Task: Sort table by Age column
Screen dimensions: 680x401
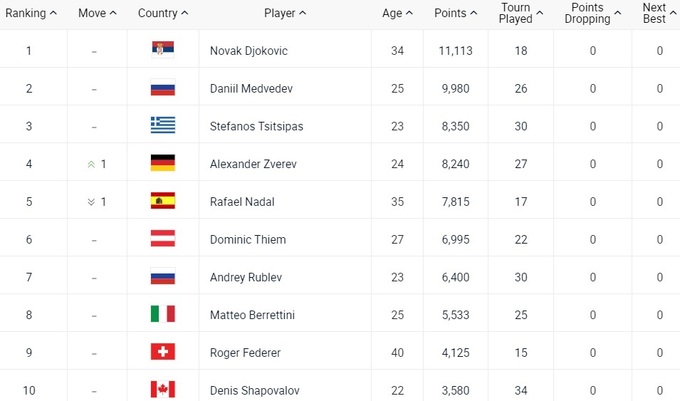Action: [x=397, y=13]
